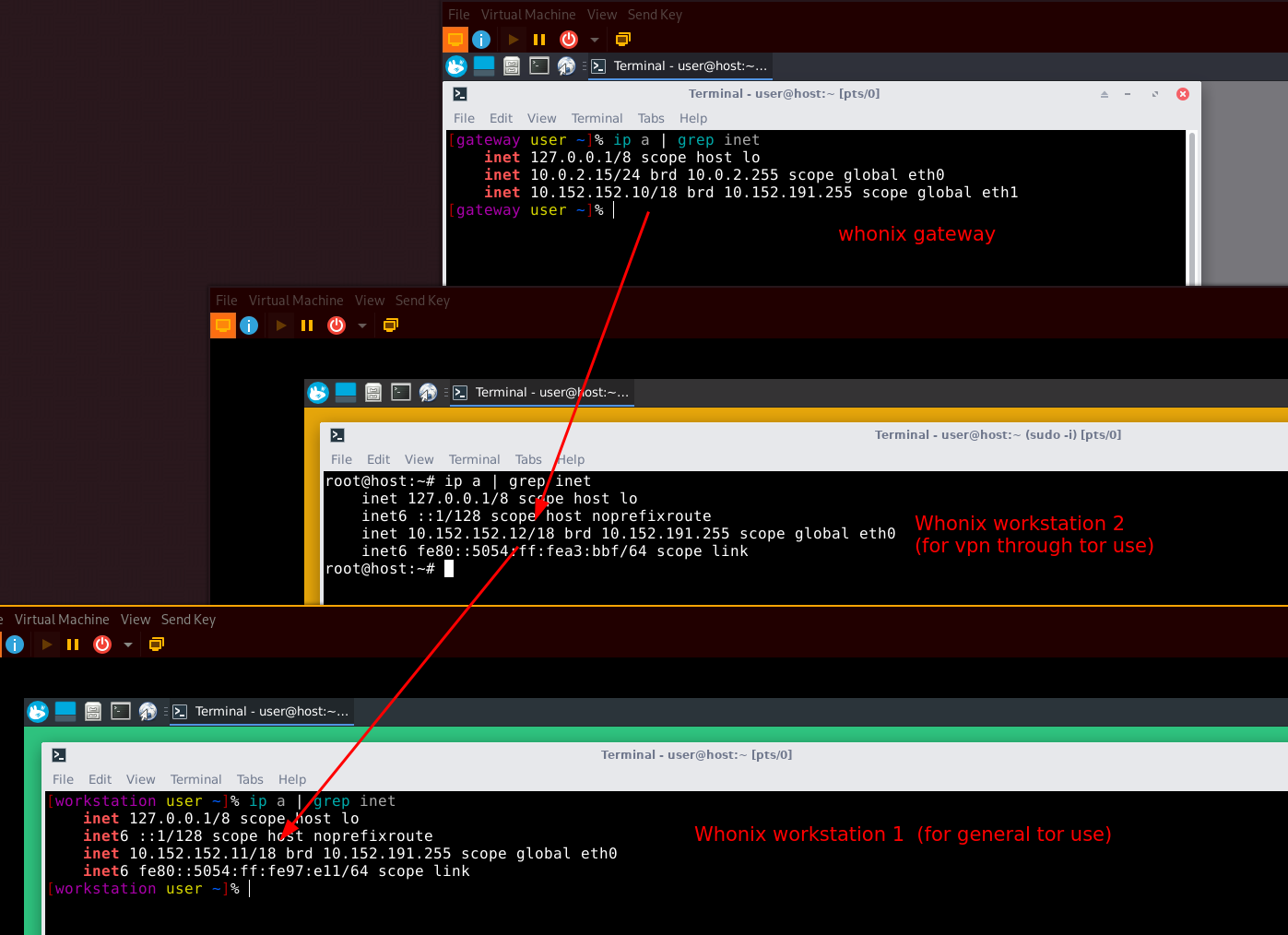
Task: Open VM details info icon in workstation 2 window
Action: [249, 325]
